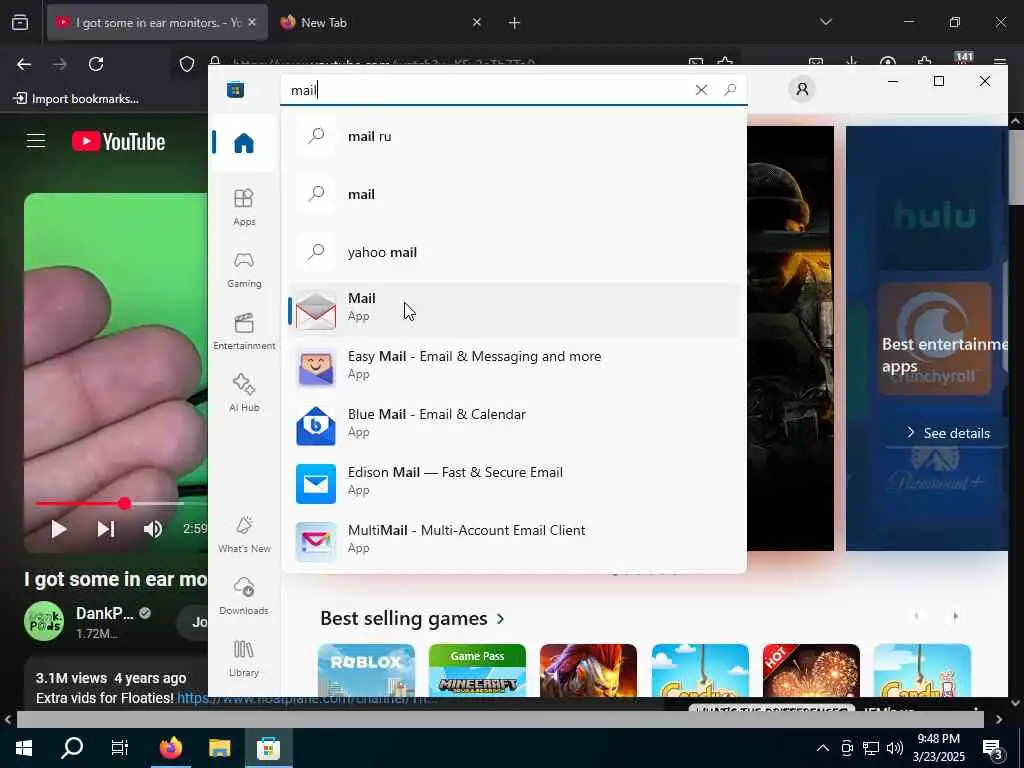The height and width of the screenshot is (768, 1024).
Task: Expand the list all tabs dropdown
Action: (825, 22)
